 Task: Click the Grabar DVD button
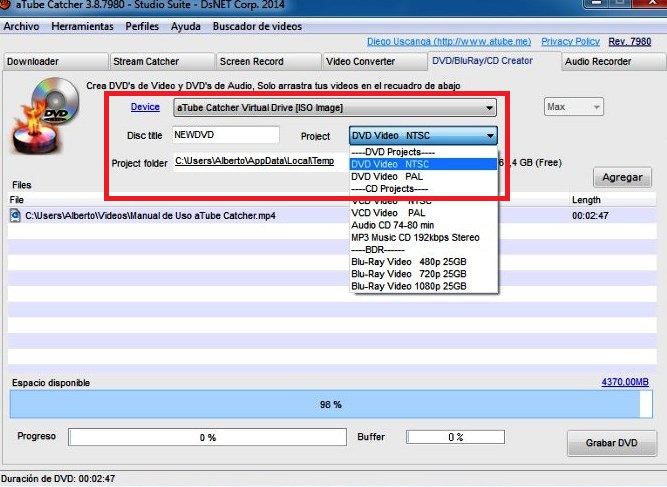612,443
